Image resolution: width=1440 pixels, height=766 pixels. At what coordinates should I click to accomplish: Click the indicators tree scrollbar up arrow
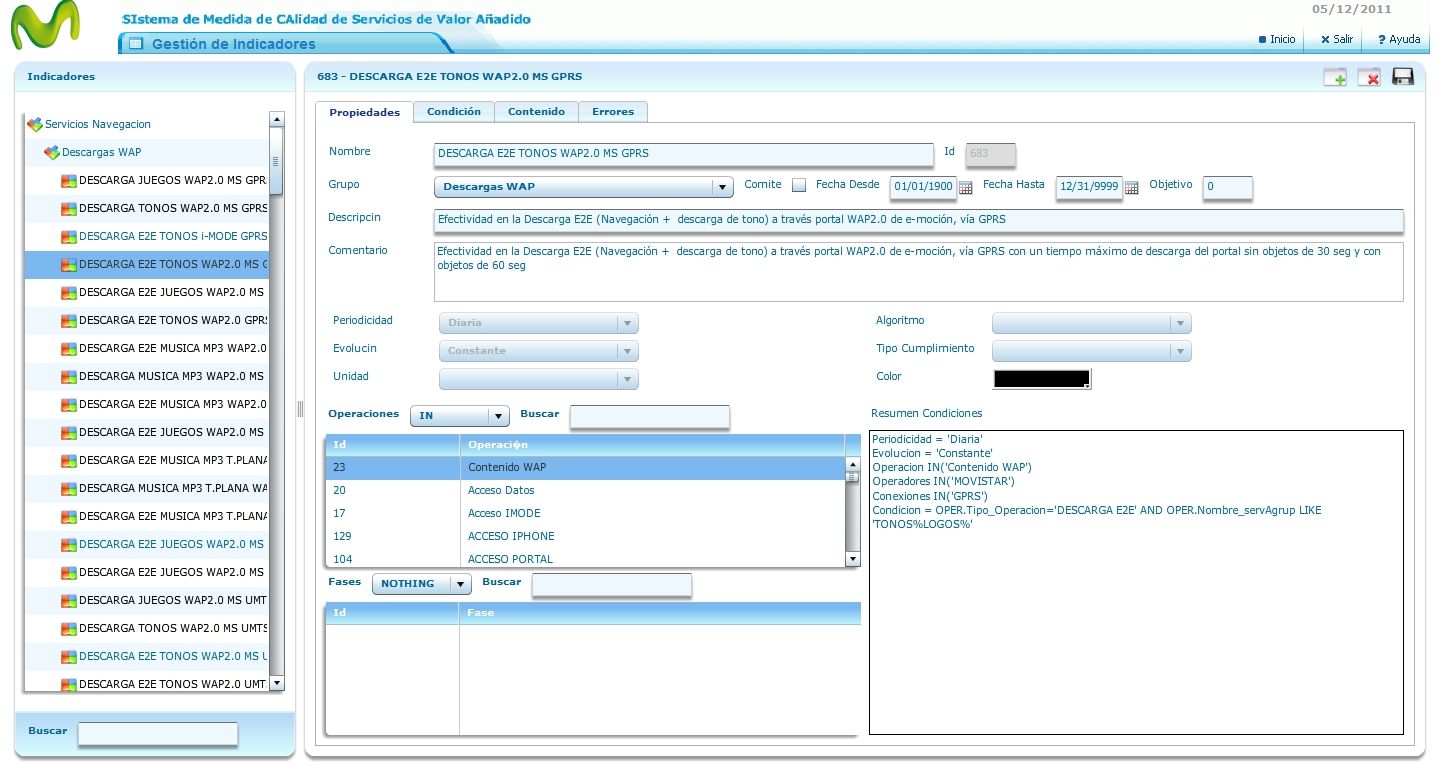coord(277,119)
